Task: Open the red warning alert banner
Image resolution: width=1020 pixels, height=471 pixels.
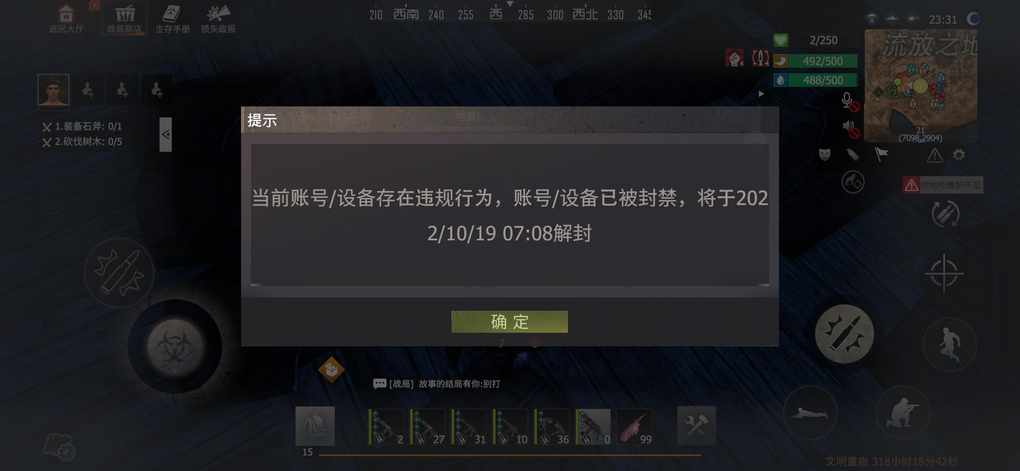Action: [943, 185]
